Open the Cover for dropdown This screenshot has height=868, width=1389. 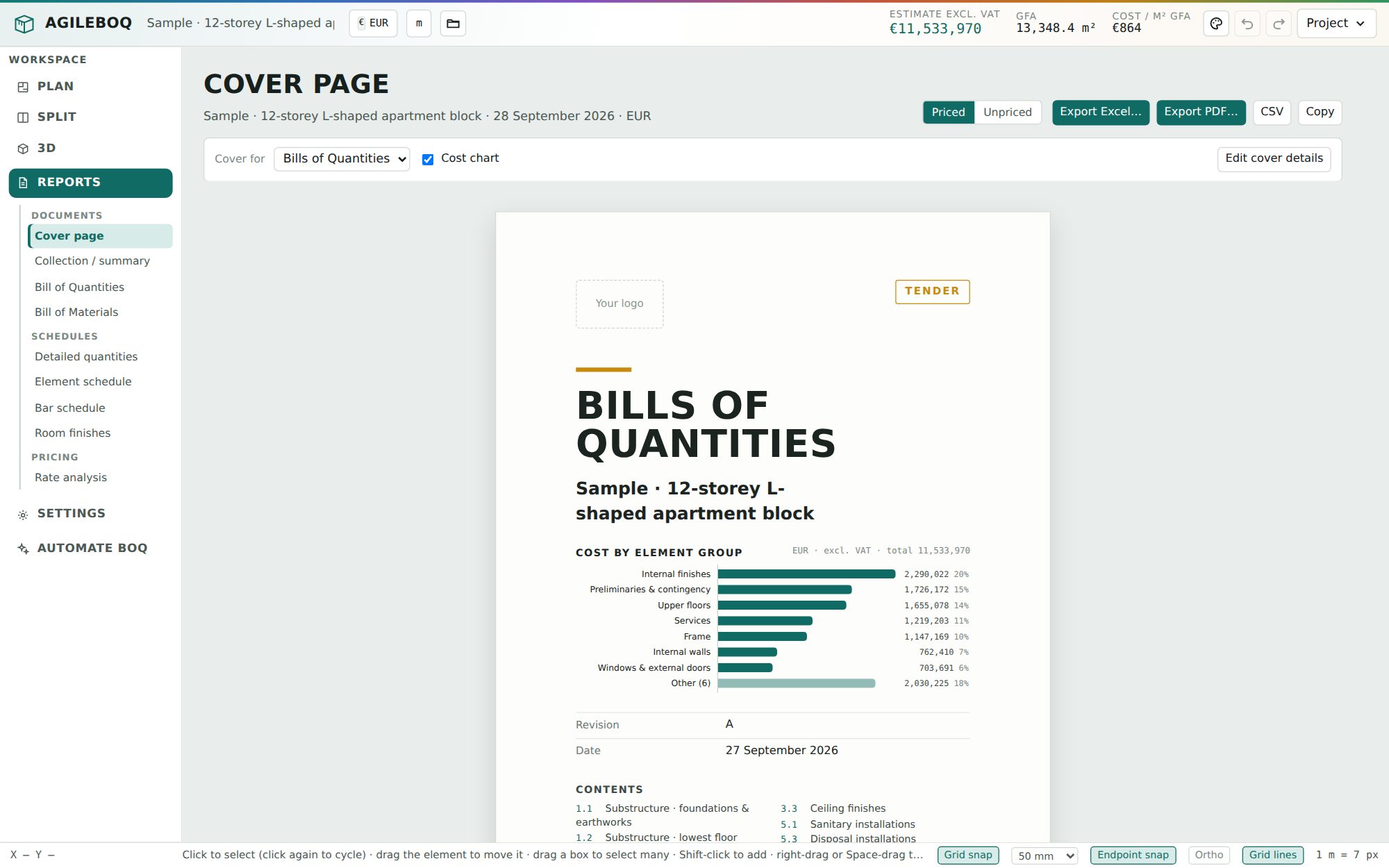[342, 159]
